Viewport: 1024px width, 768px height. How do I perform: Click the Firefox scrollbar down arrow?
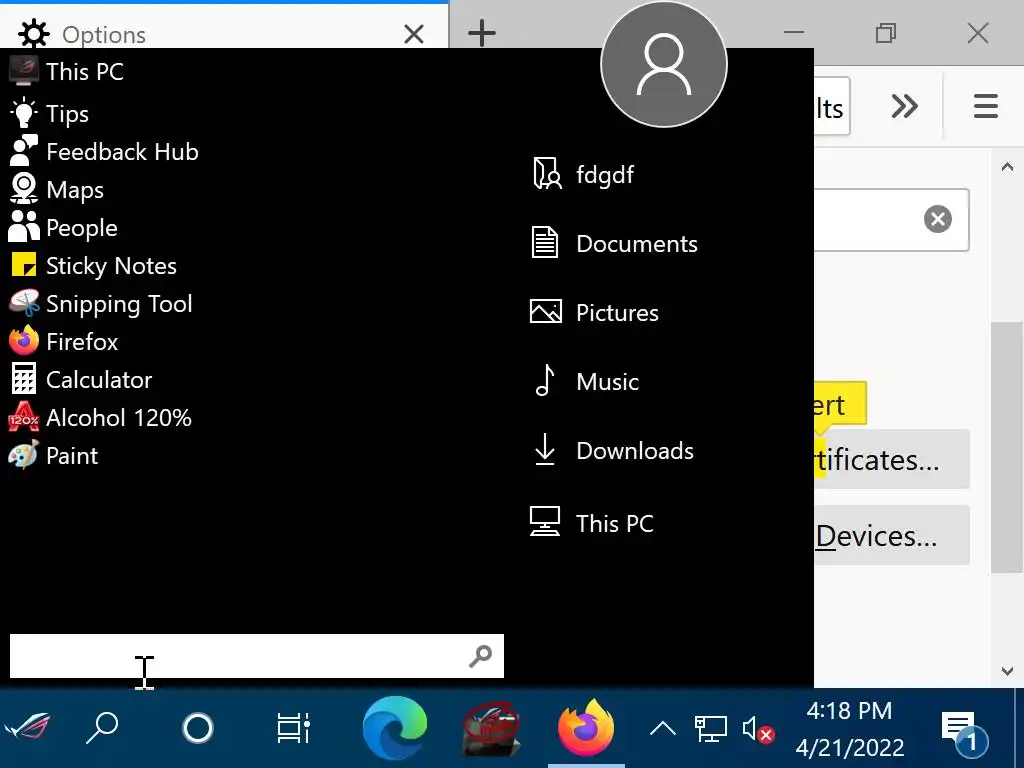tap(1007, 671)
